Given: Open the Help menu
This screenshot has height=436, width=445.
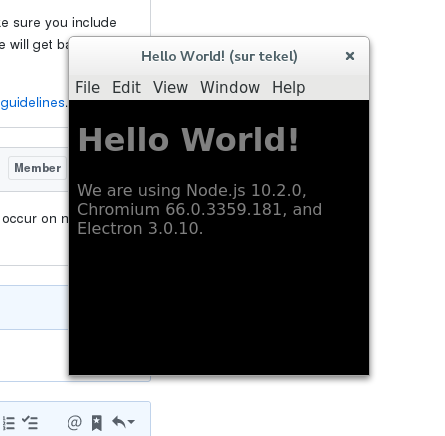Looking at the screenshot, I should pos(289,88).
